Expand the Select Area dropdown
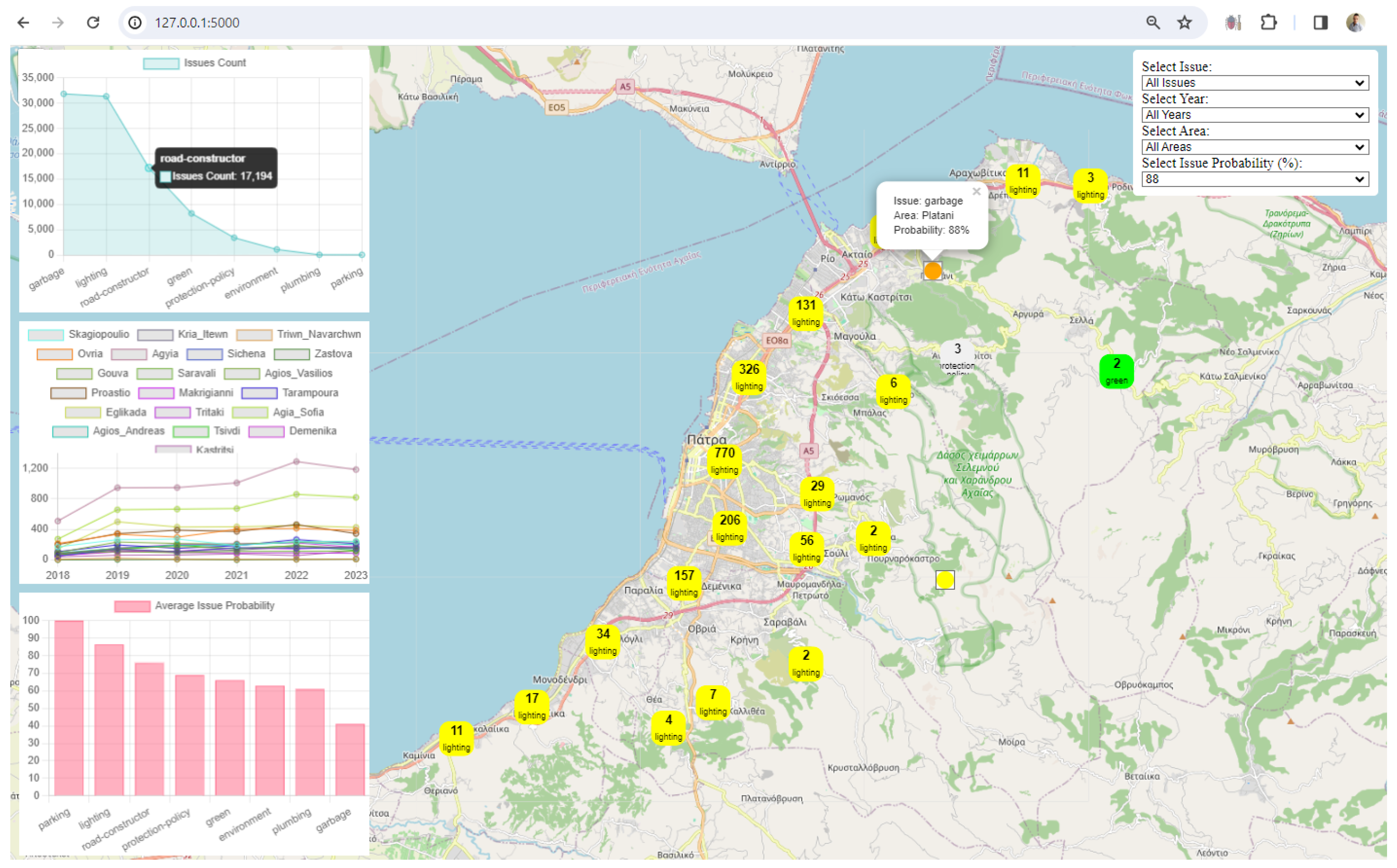This screenshot has width=1397, height=868. 1255,147
